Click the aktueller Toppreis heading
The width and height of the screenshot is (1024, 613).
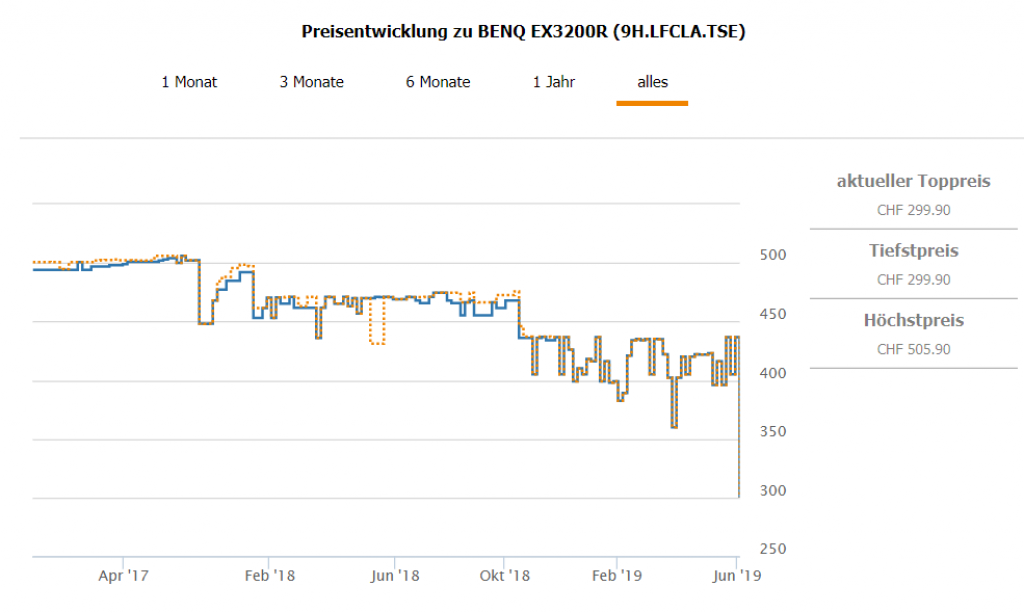pos(913,181)
